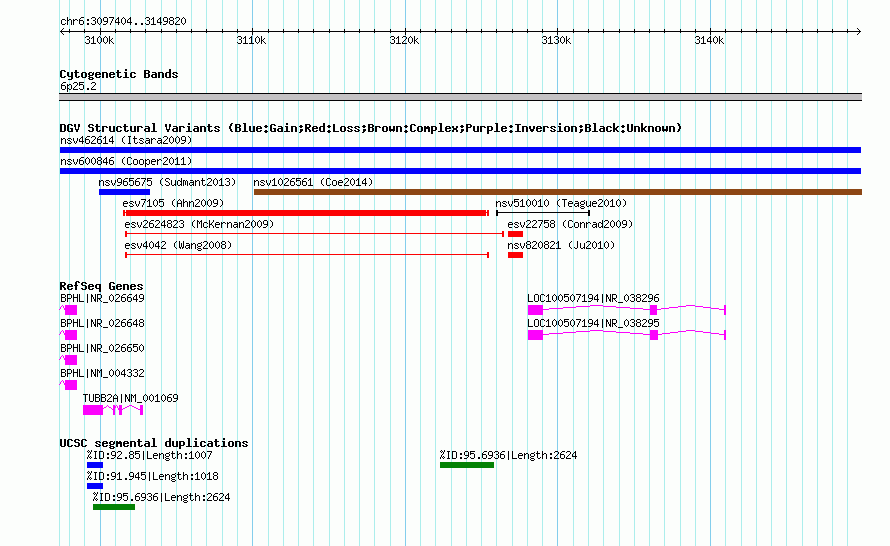
Task: Open gene label BPHL|NR_026649
Action: [102, 298]
